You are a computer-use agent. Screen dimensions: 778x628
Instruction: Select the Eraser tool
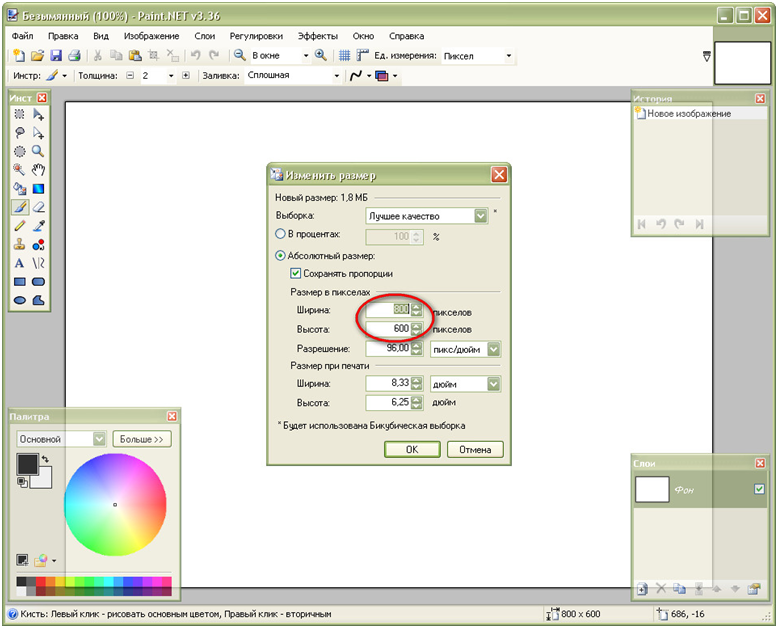pos(38,207)
